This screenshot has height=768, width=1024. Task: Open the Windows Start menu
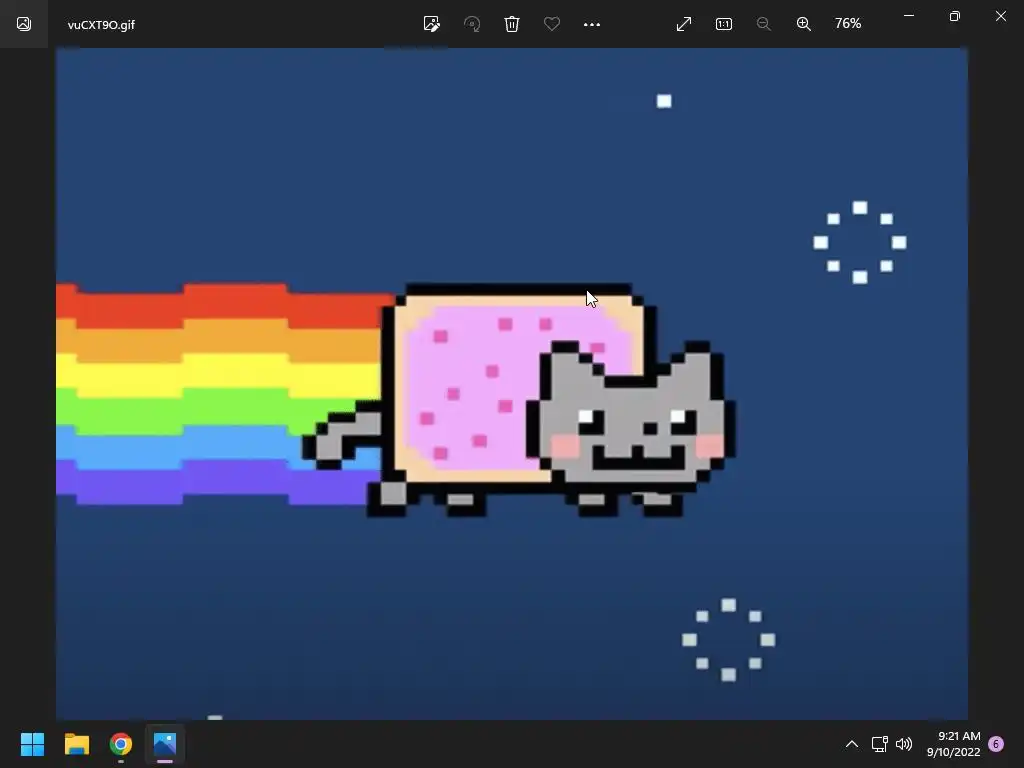(32, 744)
